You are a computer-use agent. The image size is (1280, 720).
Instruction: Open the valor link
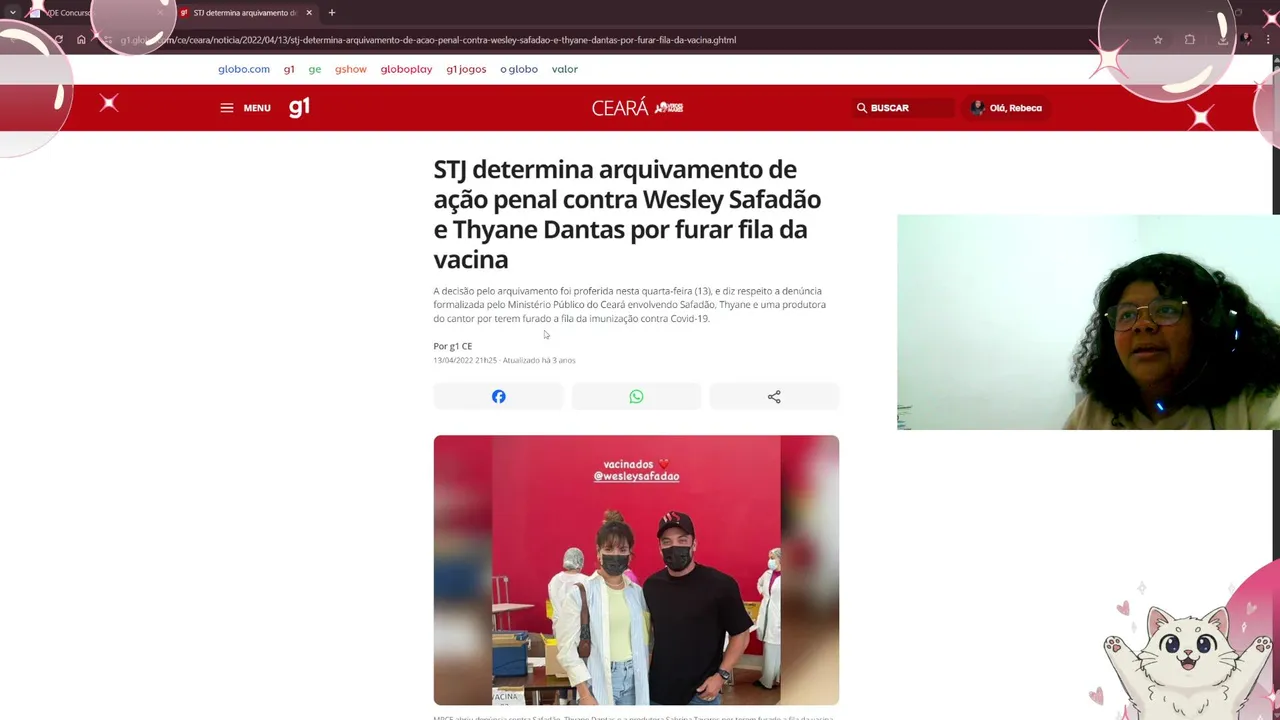565,69
